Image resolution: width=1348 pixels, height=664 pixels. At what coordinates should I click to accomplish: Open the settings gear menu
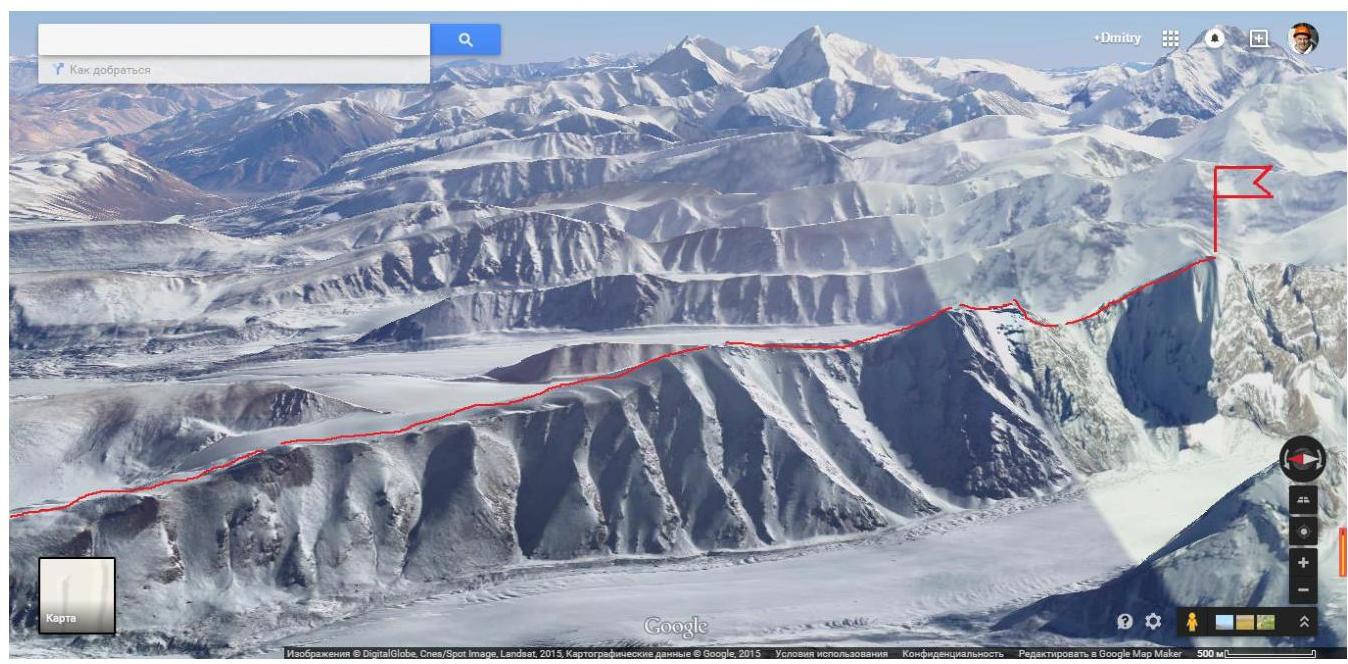click(x=1153, y=622)
